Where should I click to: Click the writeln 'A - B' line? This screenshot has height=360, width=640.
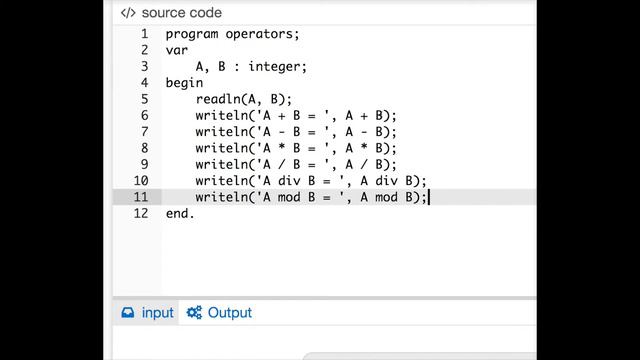296,132
